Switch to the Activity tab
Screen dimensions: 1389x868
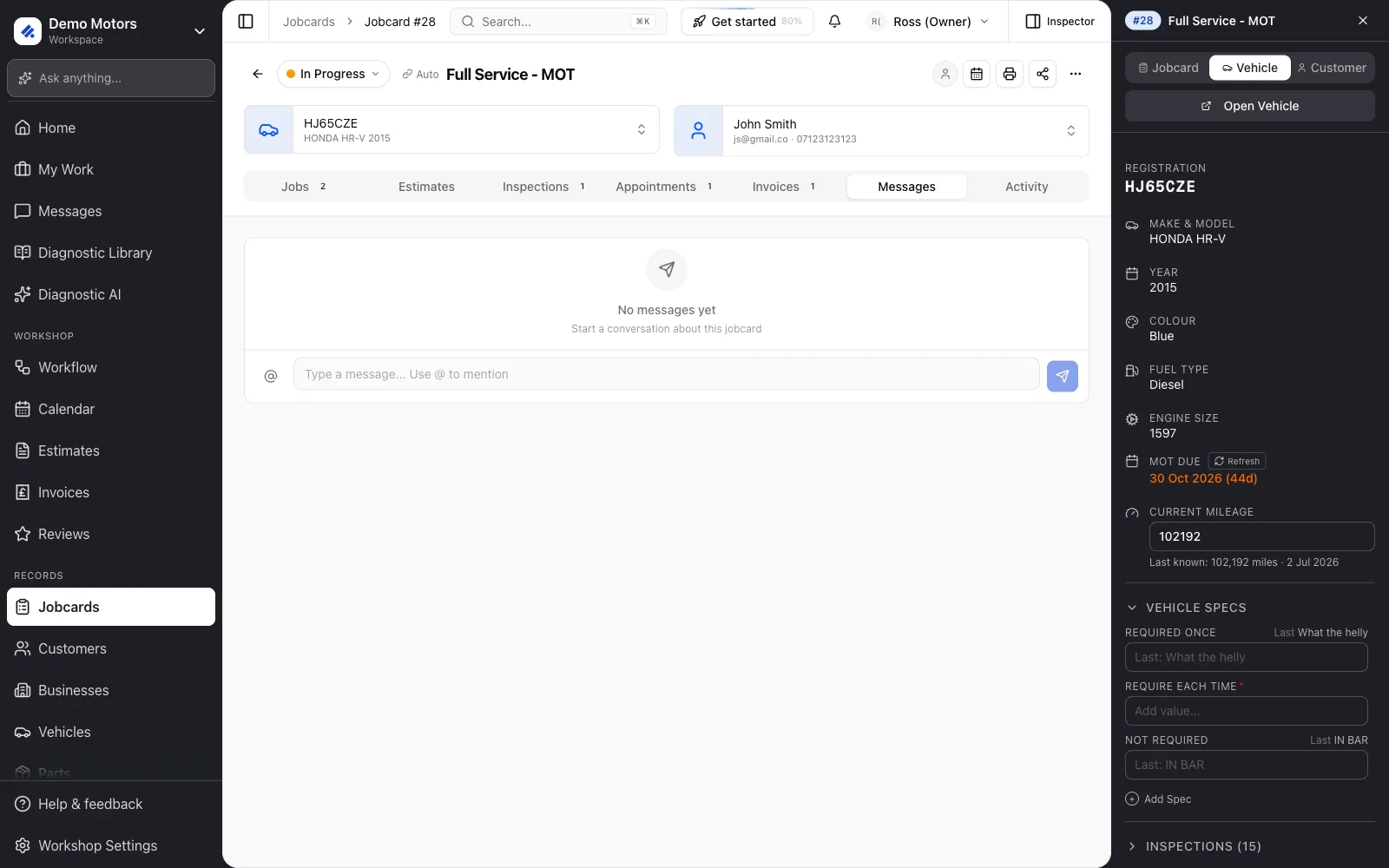click(x=1027, y=187)
